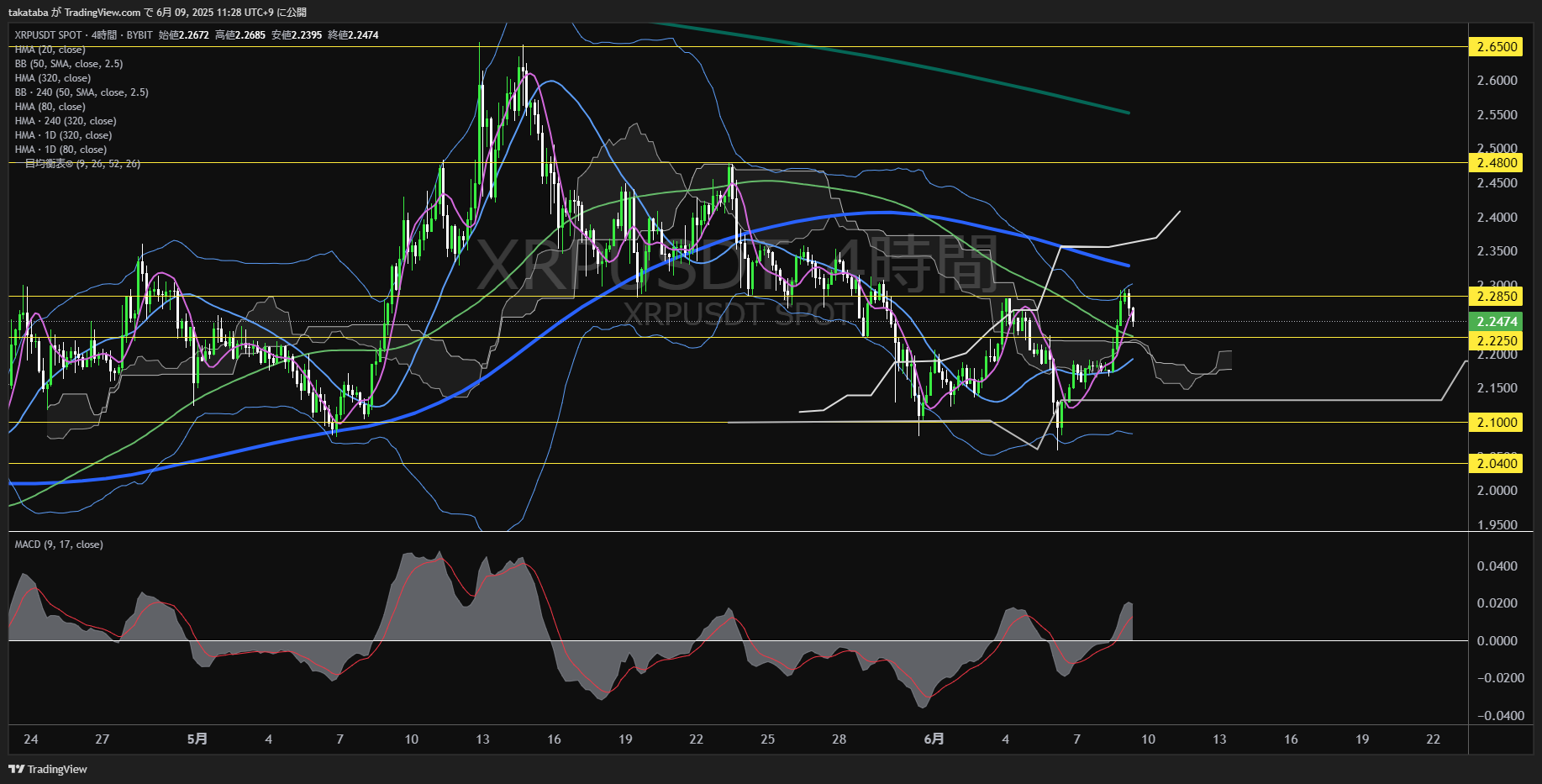Click the 2.4500 price axis value
The image size is (1542, 784).
coord(1497,183)
